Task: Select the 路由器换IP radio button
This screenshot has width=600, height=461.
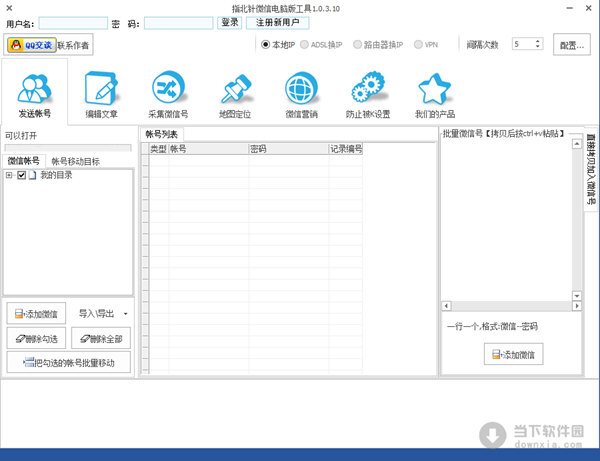Action: click(357, 44)
